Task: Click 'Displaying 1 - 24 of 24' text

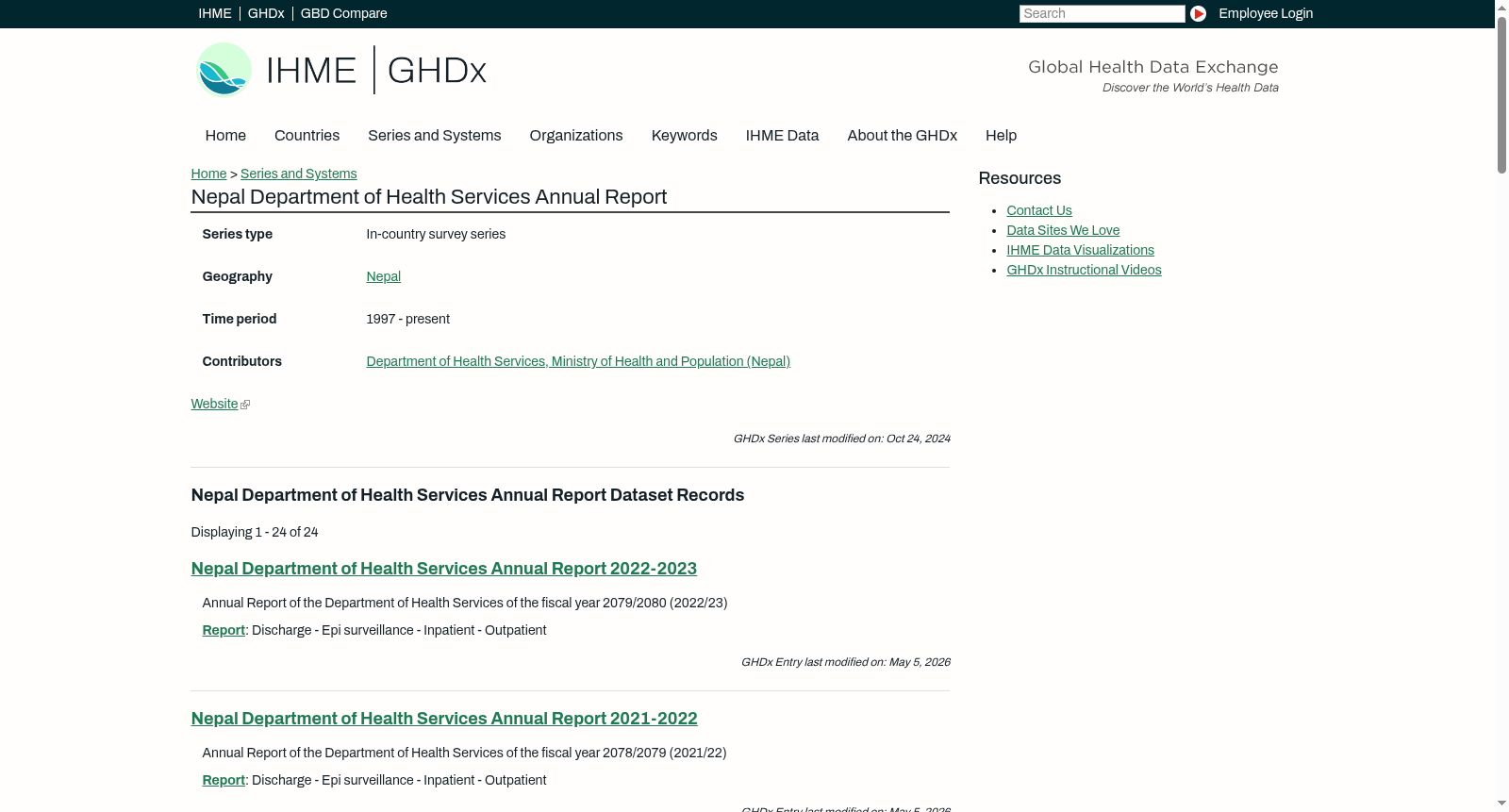Action: click(255, 532)
